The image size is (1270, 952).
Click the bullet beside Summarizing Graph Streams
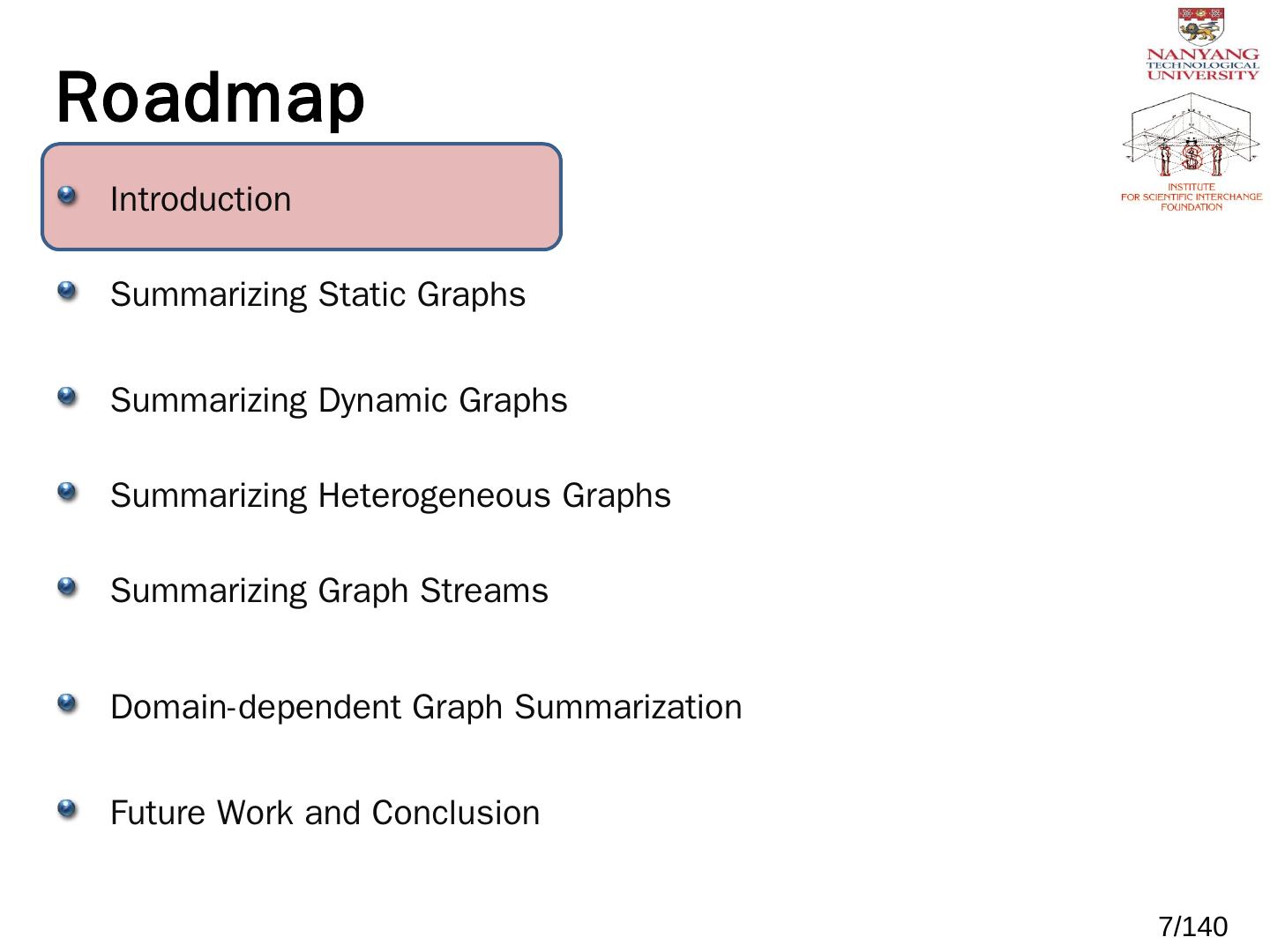67,586
